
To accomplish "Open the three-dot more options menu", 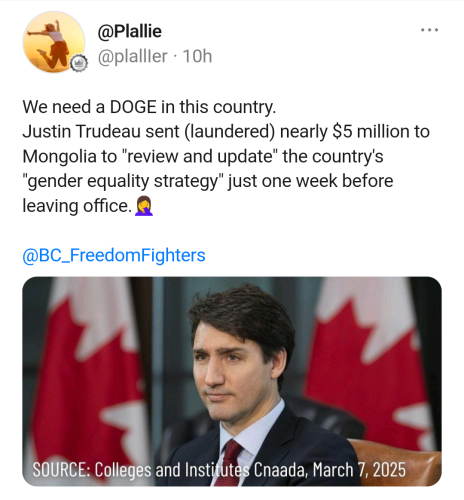I will 429,30.
